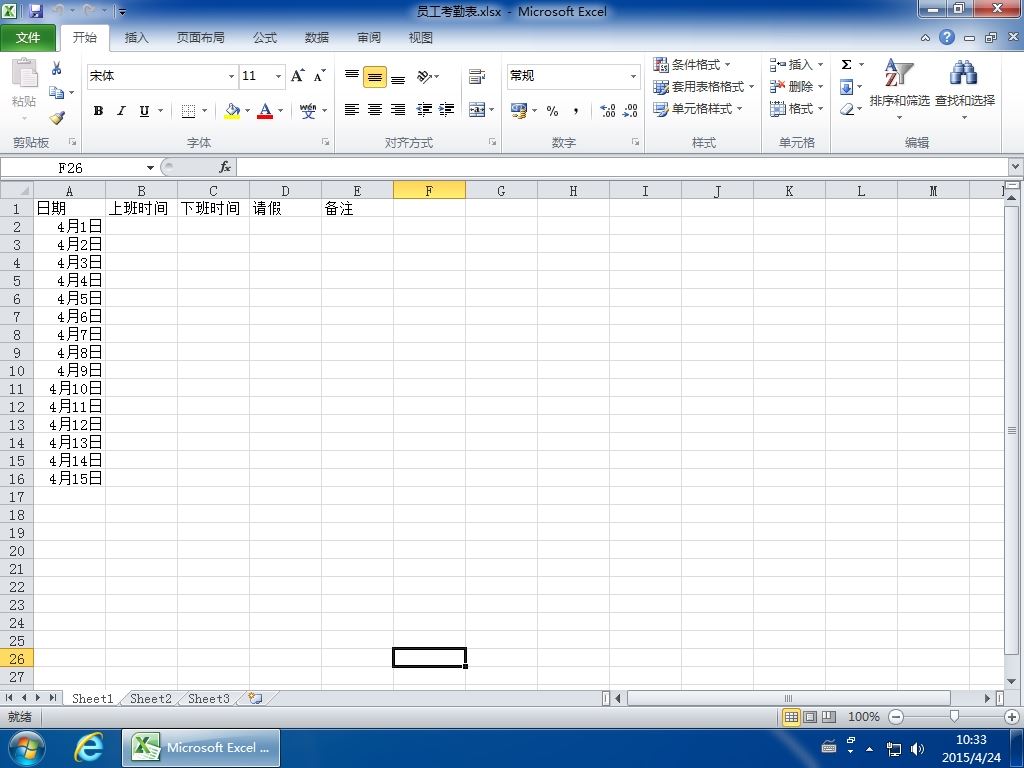Click the Copy icon in clipboard group
1024x768 pixels.
[57, 93]
